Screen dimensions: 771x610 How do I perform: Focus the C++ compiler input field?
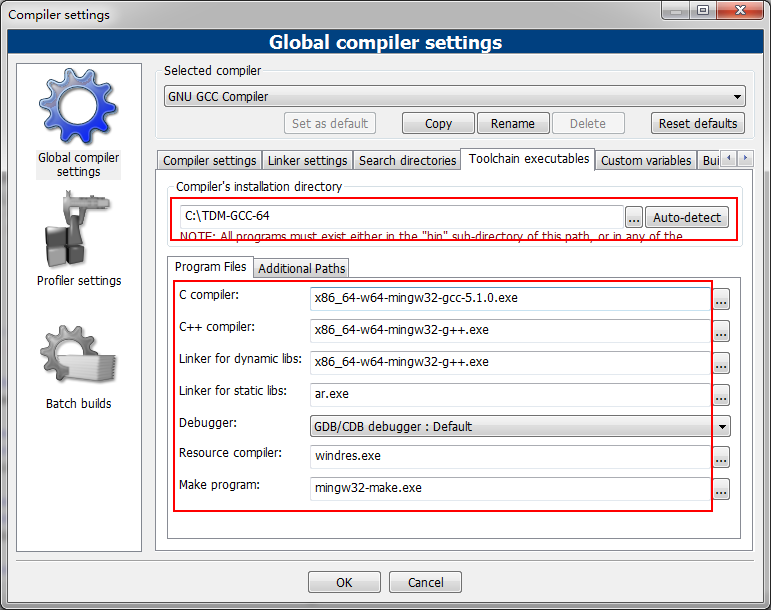[x=510, y=330]
